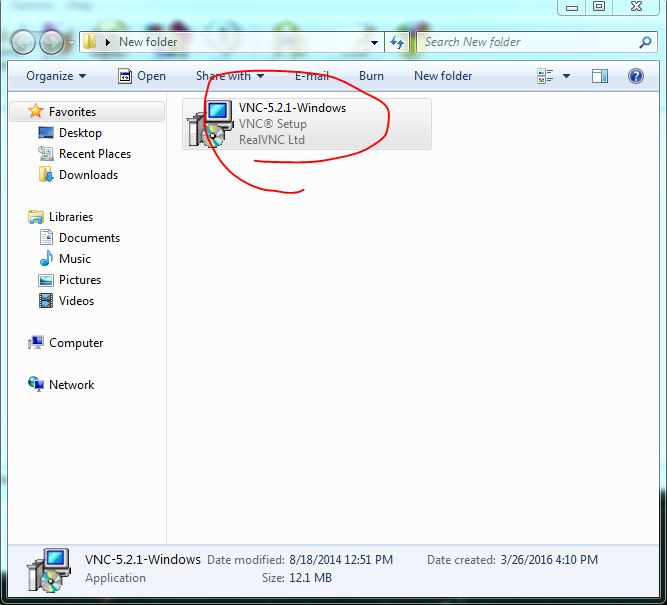
Task: Open the address bar history dropdown
Action: point(374,42)
